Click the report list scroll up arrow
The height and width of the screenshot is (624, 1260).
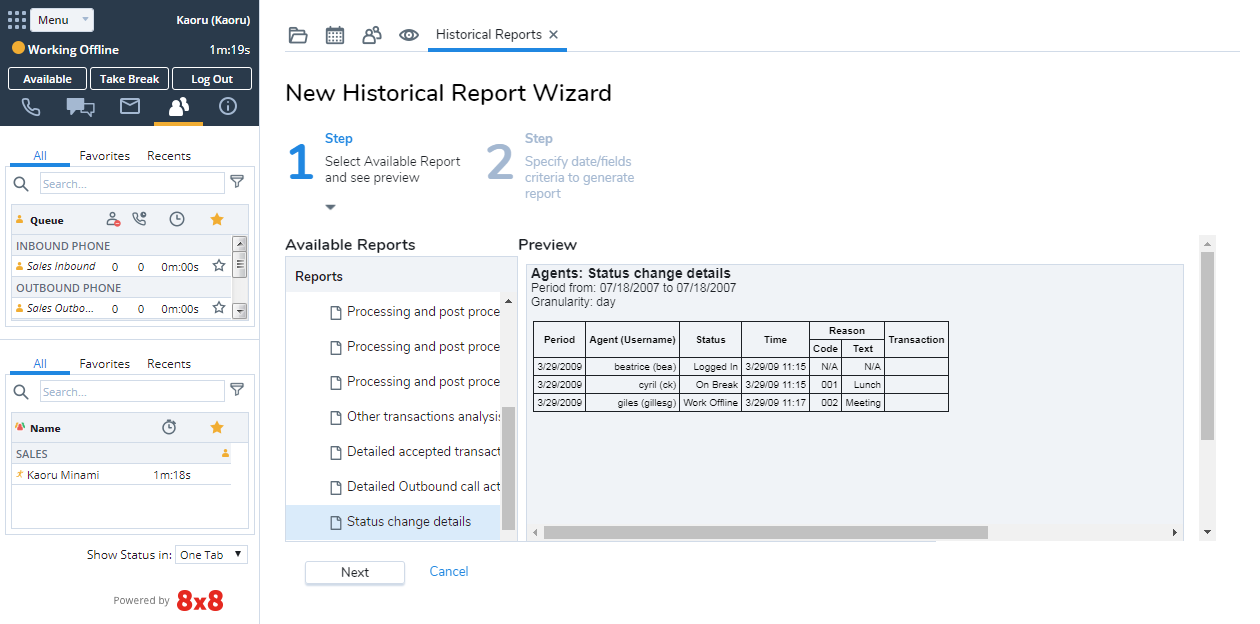pyautogui.click(x=508, y=301)
